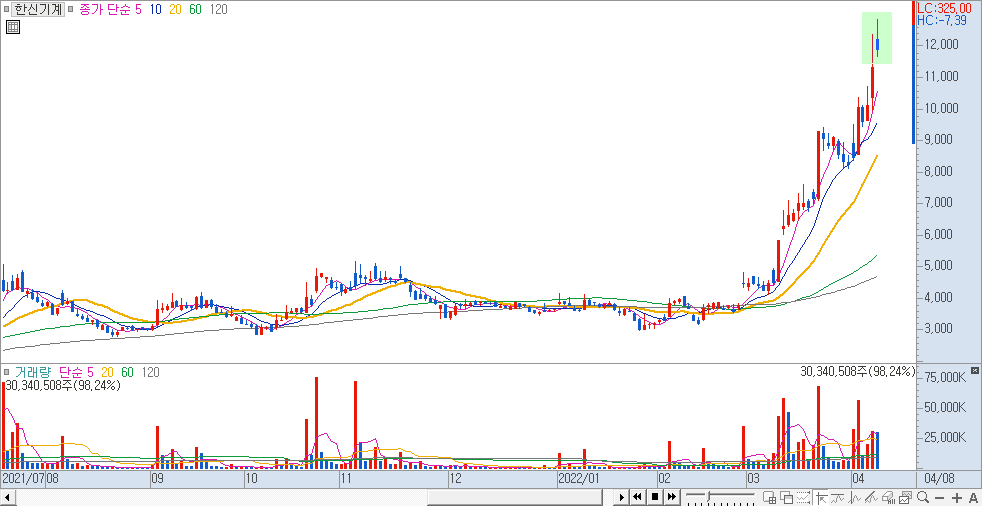
Task: Zoom in with the plus icon
Action: click(957, 498)
